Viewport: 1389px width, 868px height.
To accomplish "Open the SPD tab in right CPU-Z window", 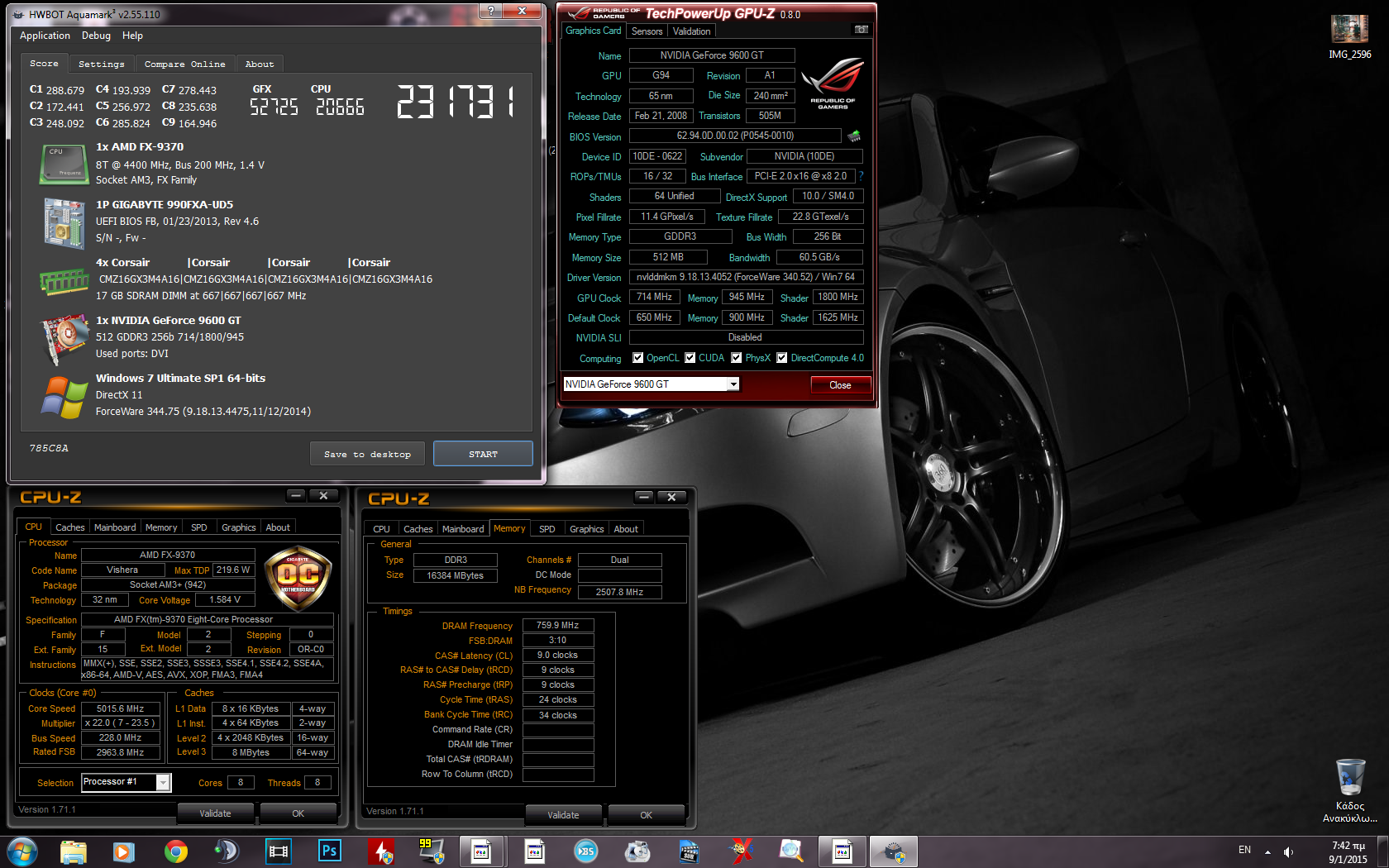I will point(547,529).
